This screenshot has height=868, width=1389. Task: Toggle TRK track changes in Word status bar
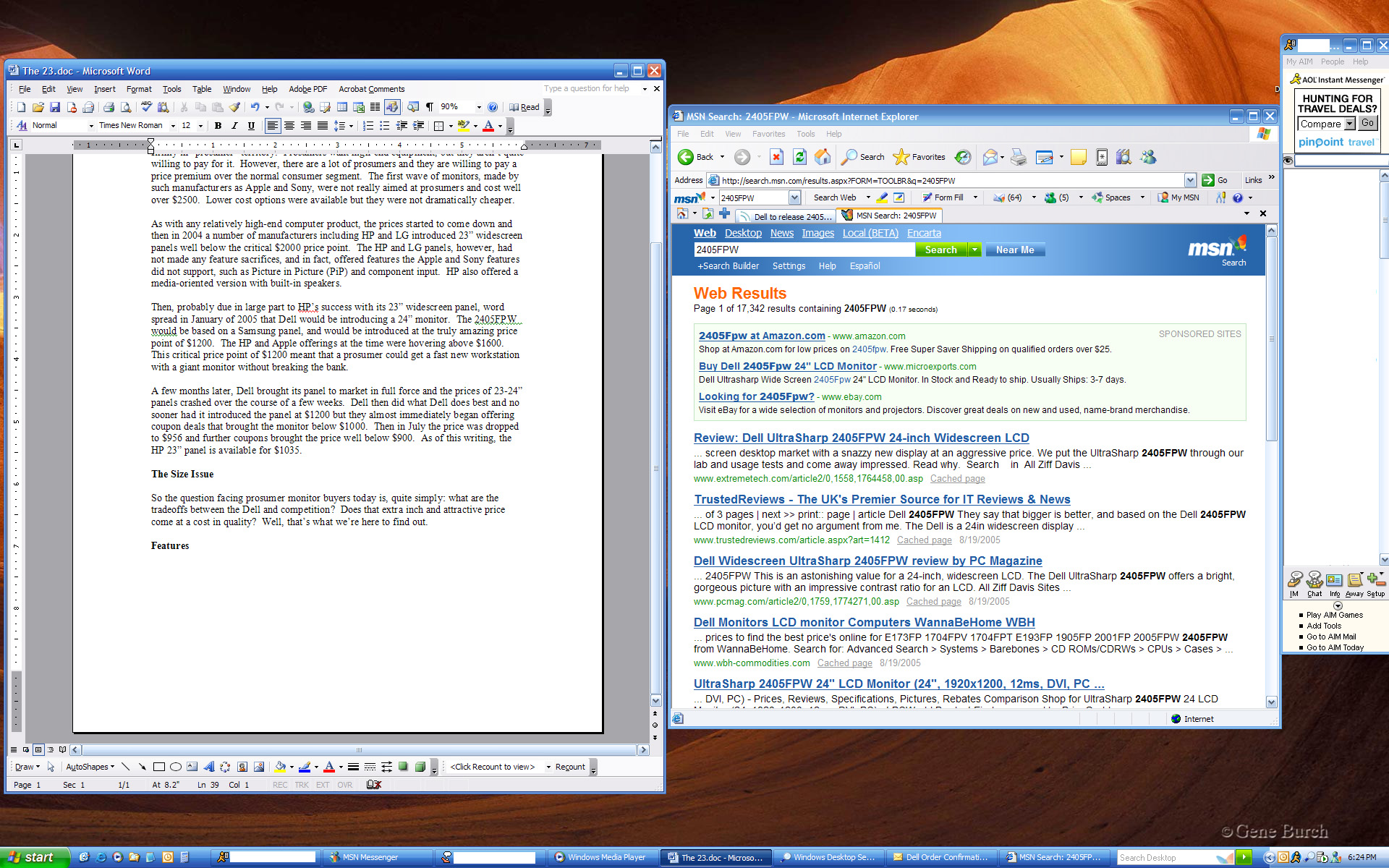click(x=302, y=785)
